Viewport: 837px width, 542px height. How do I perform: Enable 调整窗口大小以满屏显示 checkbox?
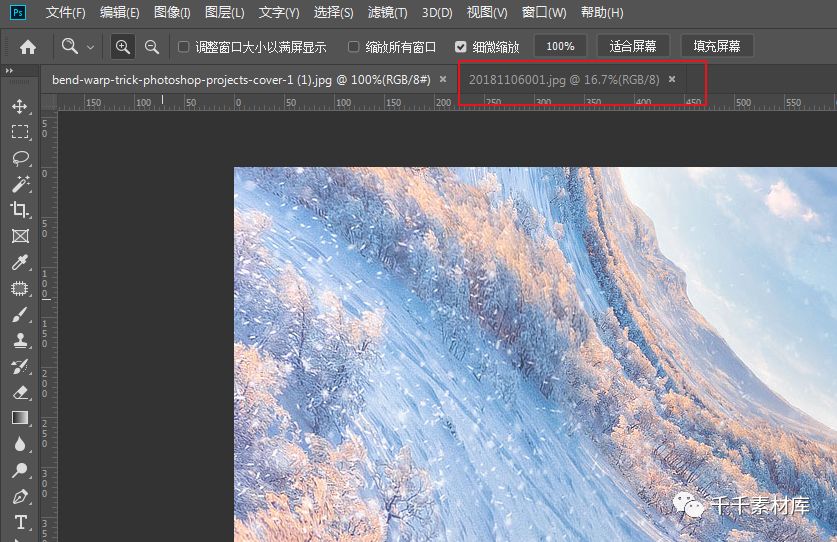(x=183, y=47)
